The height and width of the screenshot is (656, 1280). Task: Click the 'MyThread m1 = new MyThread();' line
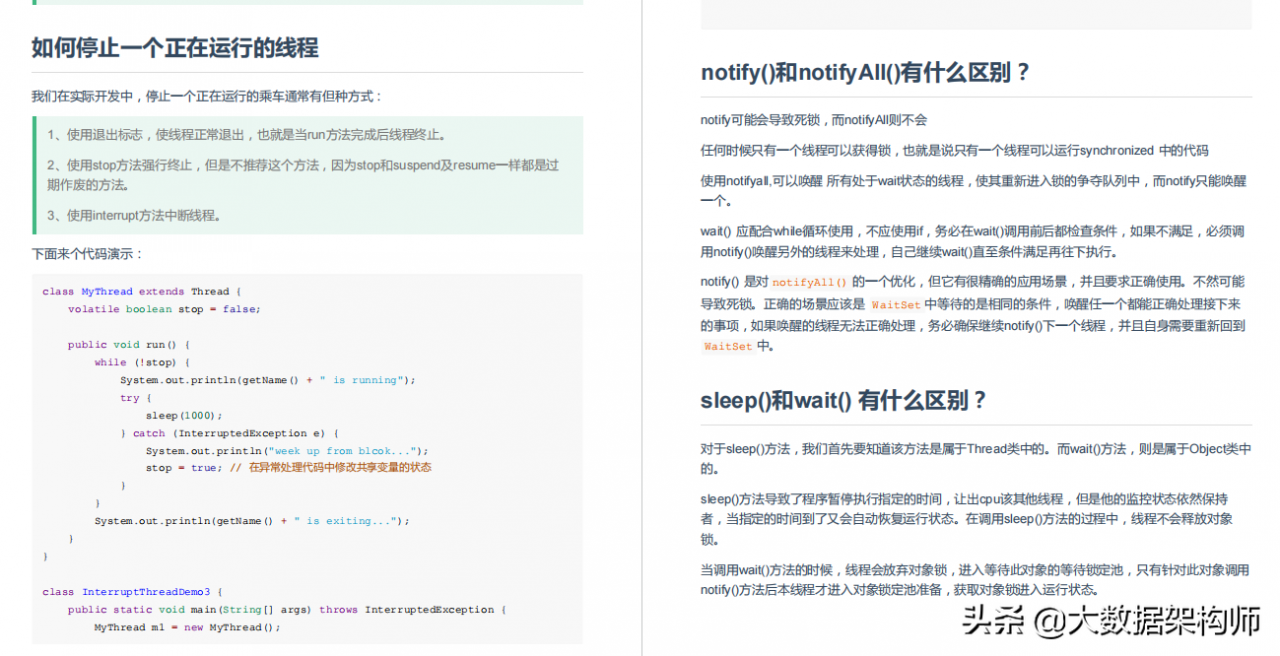pos(187,628)
